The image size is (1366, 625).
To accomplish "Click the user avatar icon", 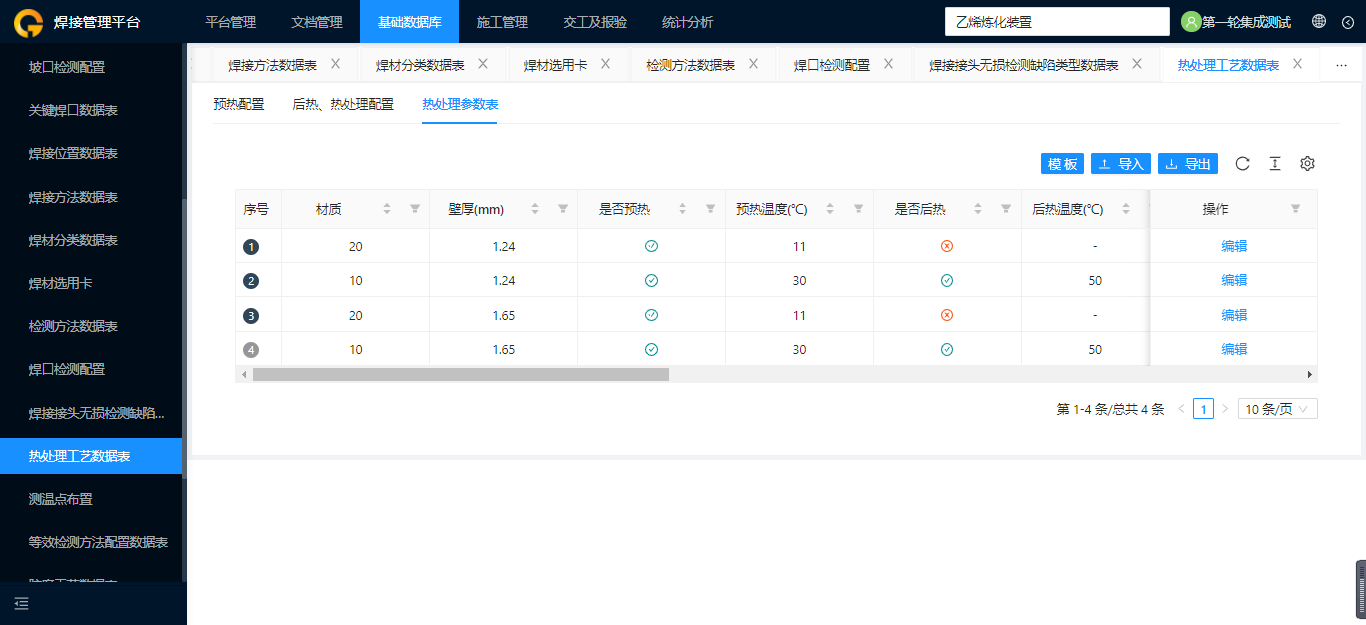I will 1191,22.
